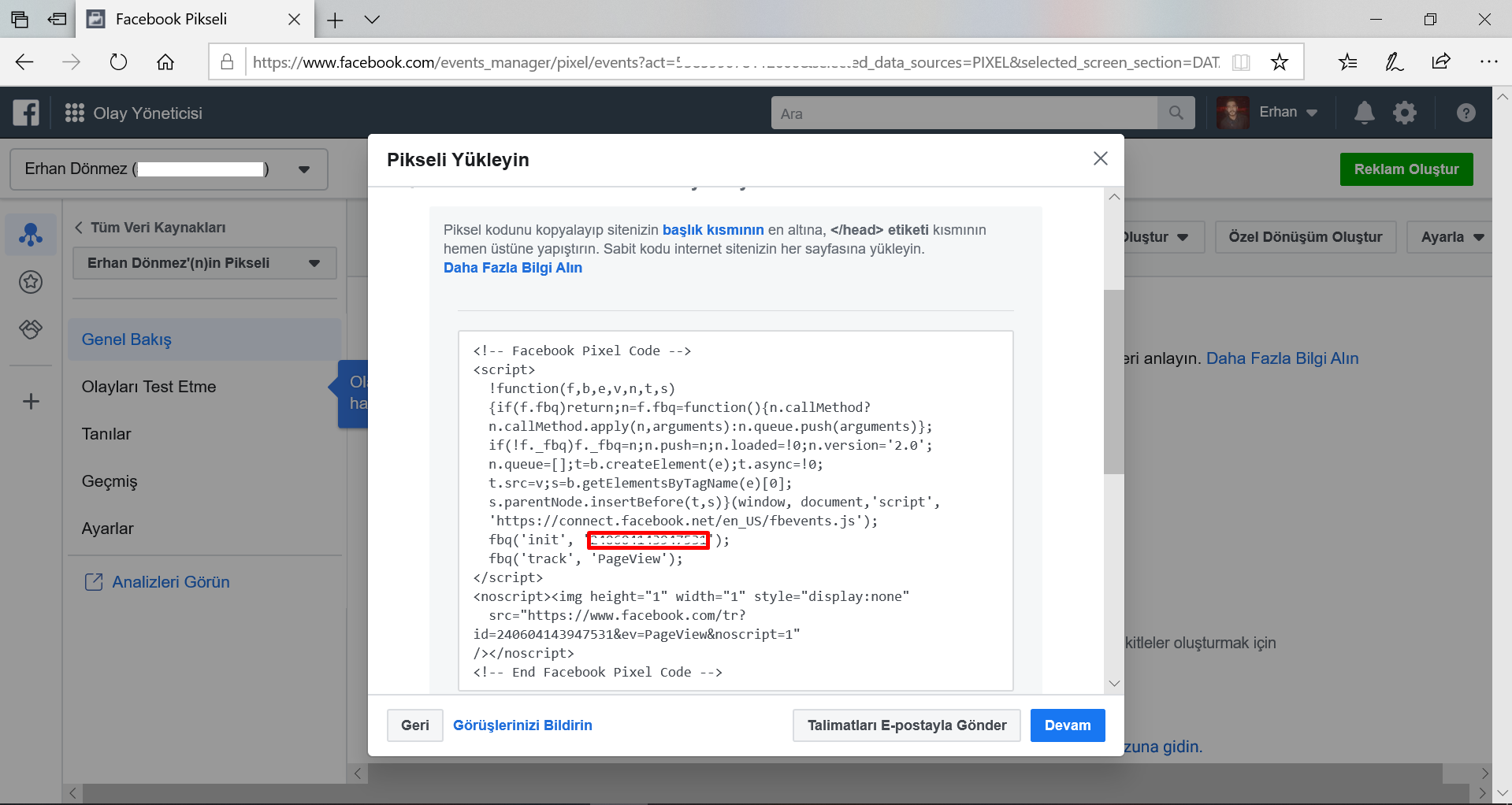Click the Erhan profile picture
Viewport: 1512px width, 805px height.
1233,113
